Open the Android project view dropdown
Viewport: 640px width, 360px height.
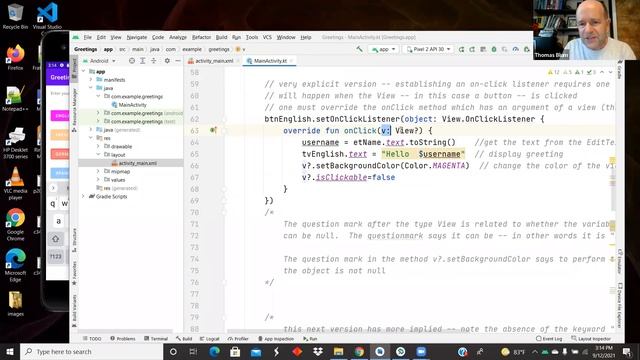pos(99,61)
